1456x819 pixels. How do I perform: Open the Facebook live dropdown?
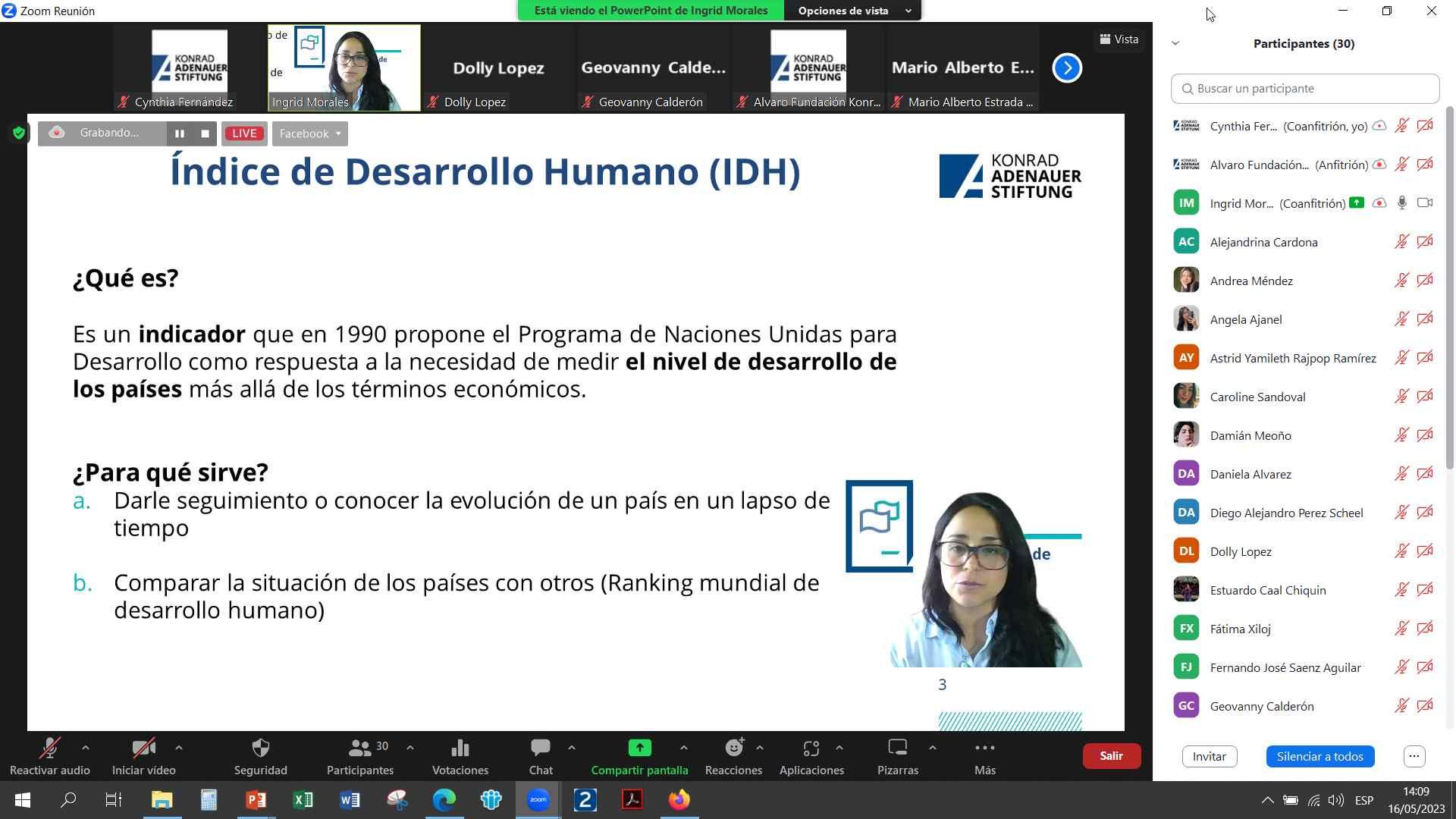(x=309, y=133)
